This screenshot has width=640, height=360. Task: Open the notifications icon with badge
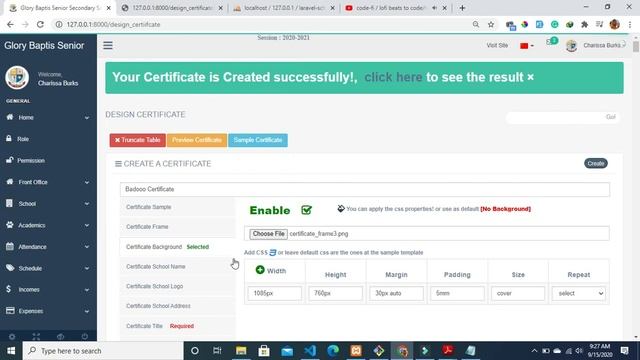[551, 42]
